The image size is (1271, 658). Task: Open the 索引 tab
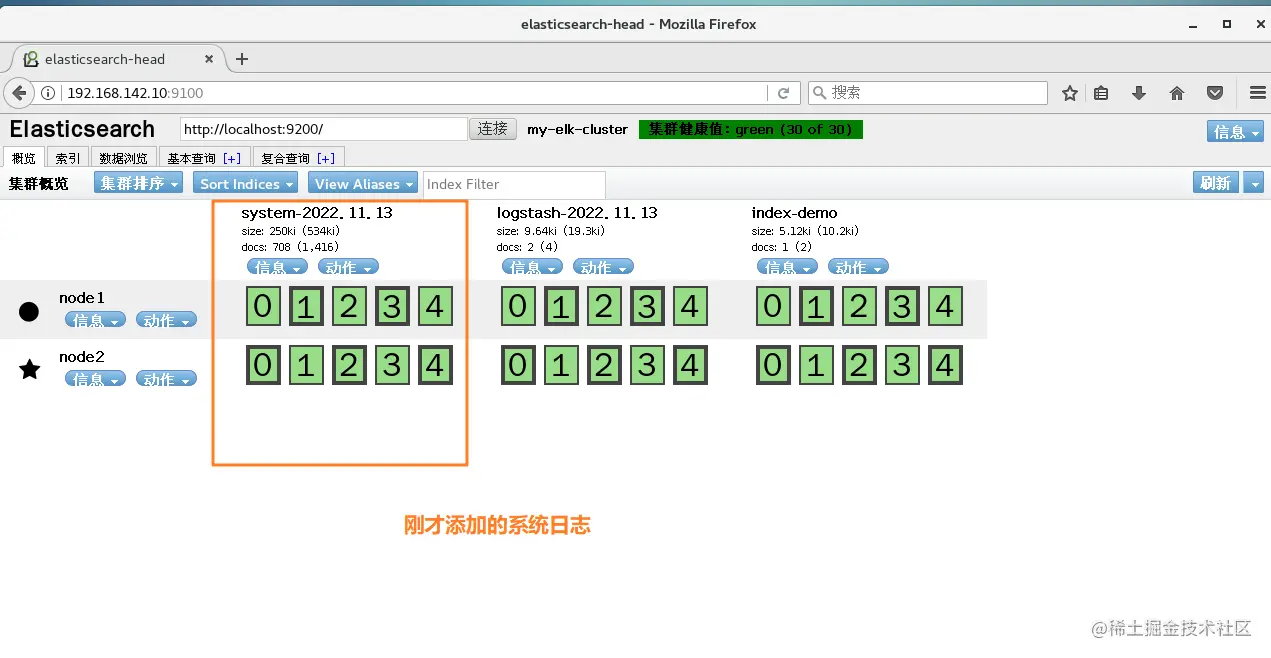(66, 157)
